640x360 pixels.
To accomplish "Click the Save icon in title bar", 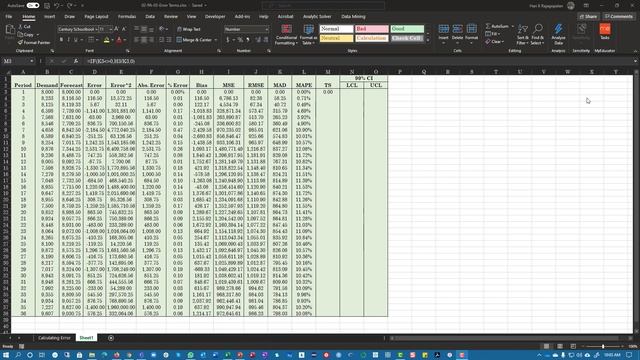I will [47, 6].
